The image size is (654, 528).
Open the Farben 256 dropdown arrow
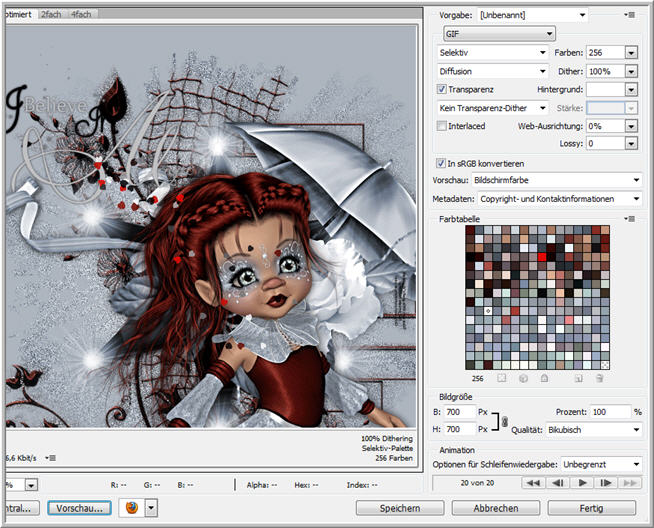[631, 53]
